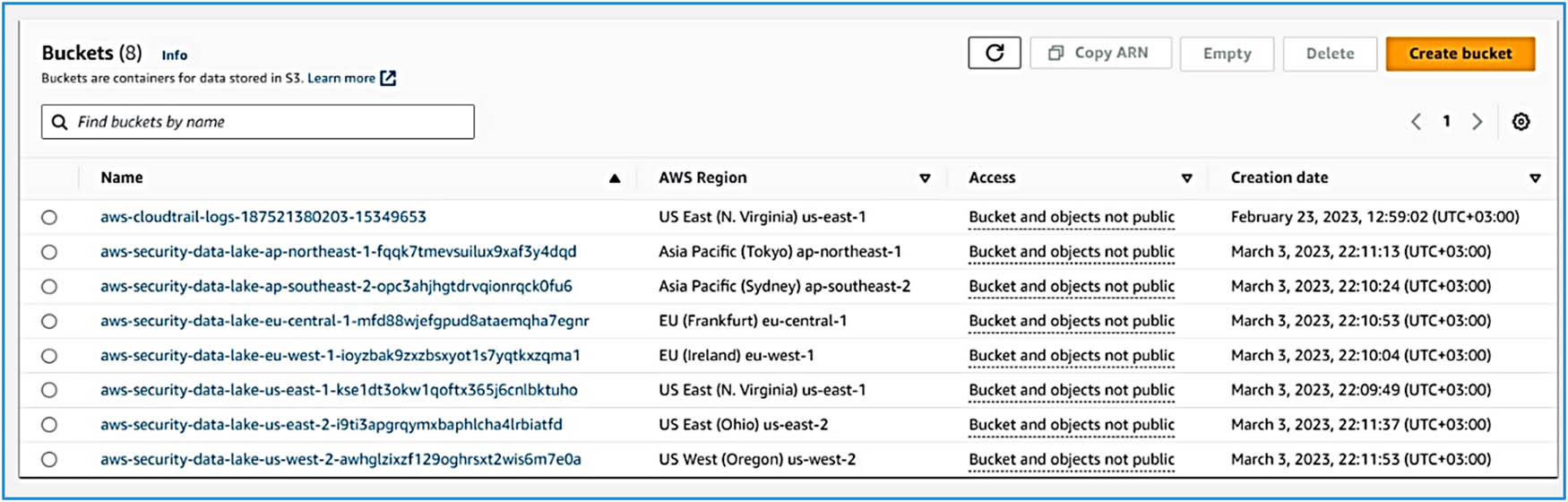Image resolution: width=1568 pixels, height=502 pixels.
Task: Sort by Access column arrow
Action: pyautogui.click(x=1186, y=178)
